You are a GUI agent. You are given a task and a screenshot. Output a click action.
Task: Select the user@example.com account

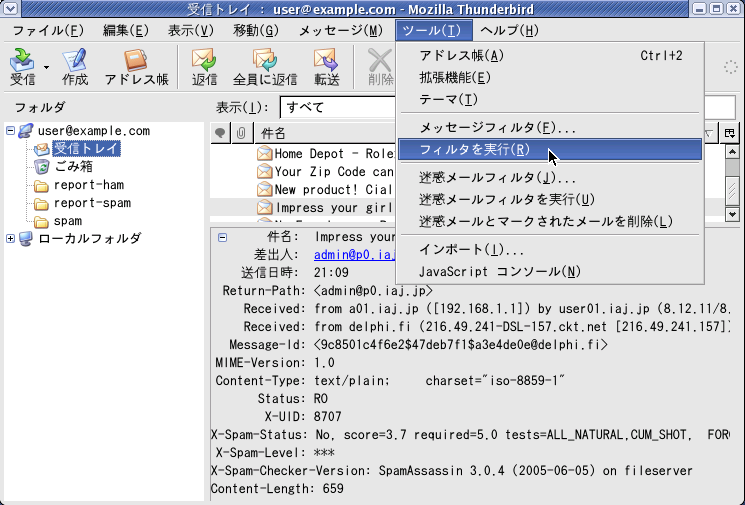click(94, 131)
